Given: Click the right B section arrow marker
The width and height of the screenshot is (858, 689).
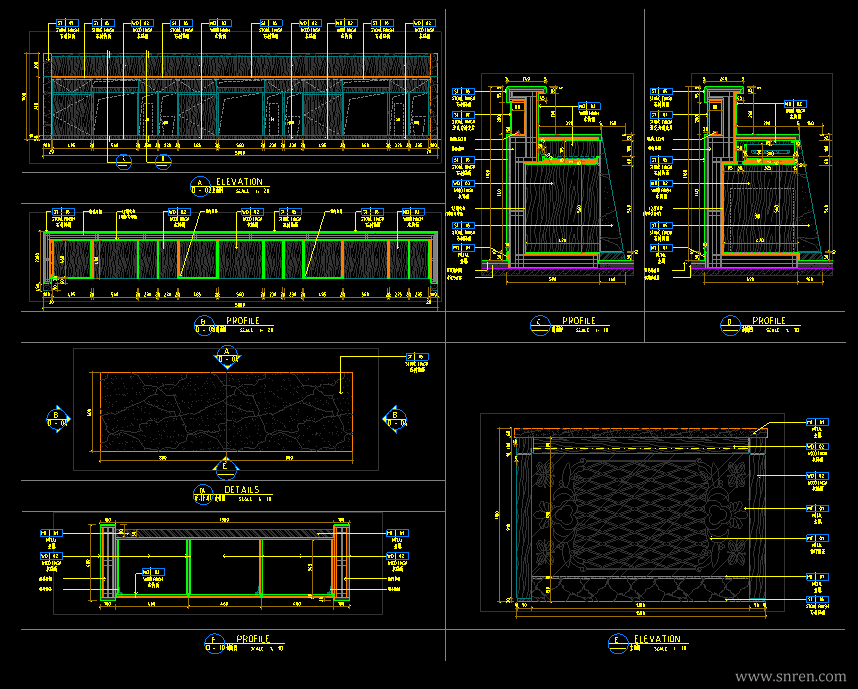Looking at the screenshot, I should point(395,420).
